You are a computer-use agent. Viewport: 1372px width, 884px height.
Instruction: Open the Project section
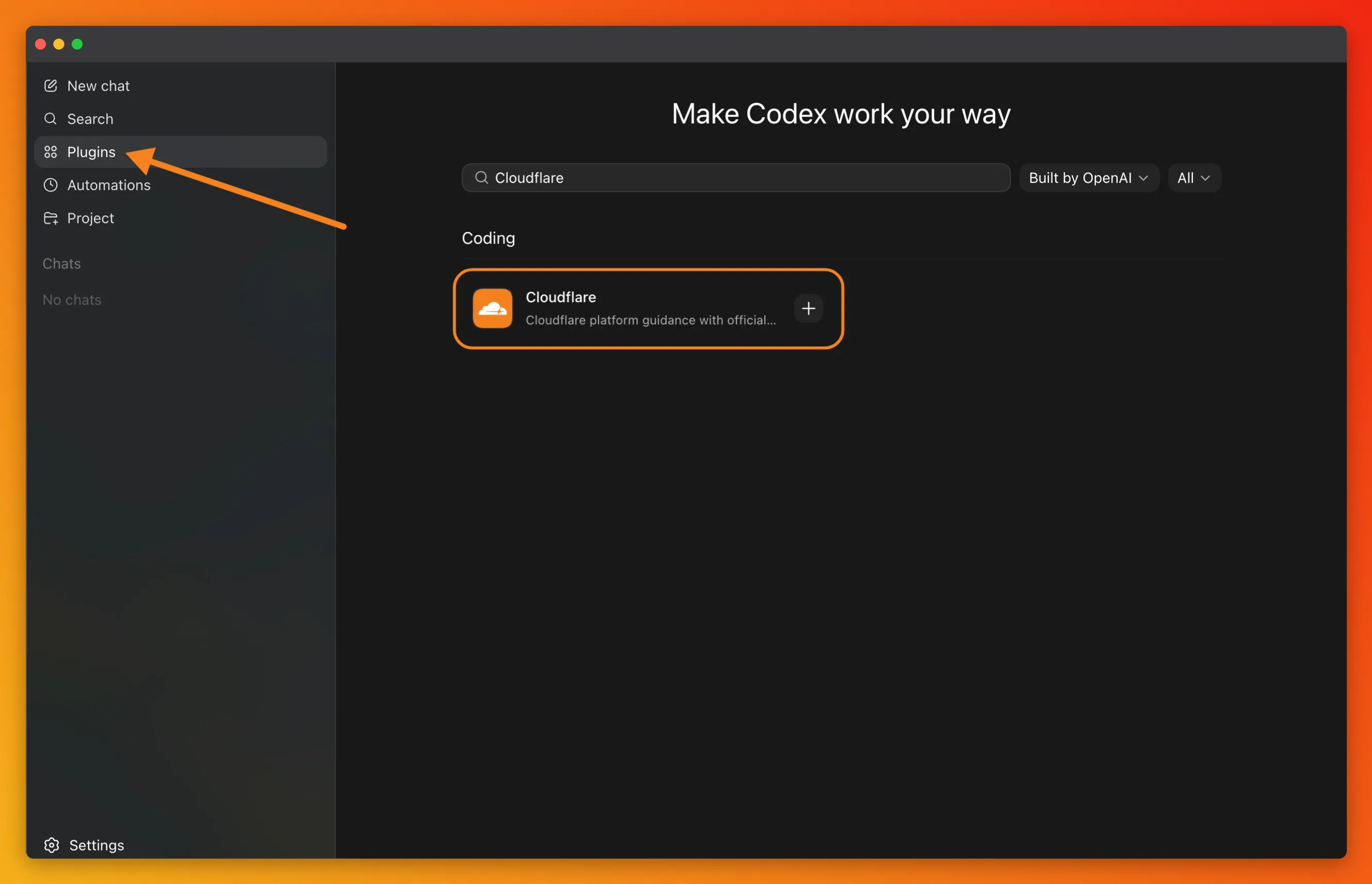coord(180,218)
